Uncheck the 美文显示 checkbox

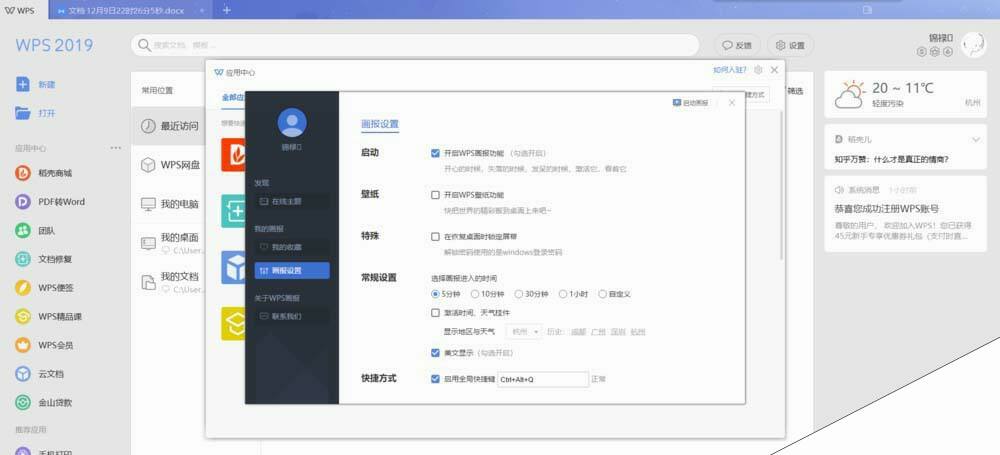(436, 352)
